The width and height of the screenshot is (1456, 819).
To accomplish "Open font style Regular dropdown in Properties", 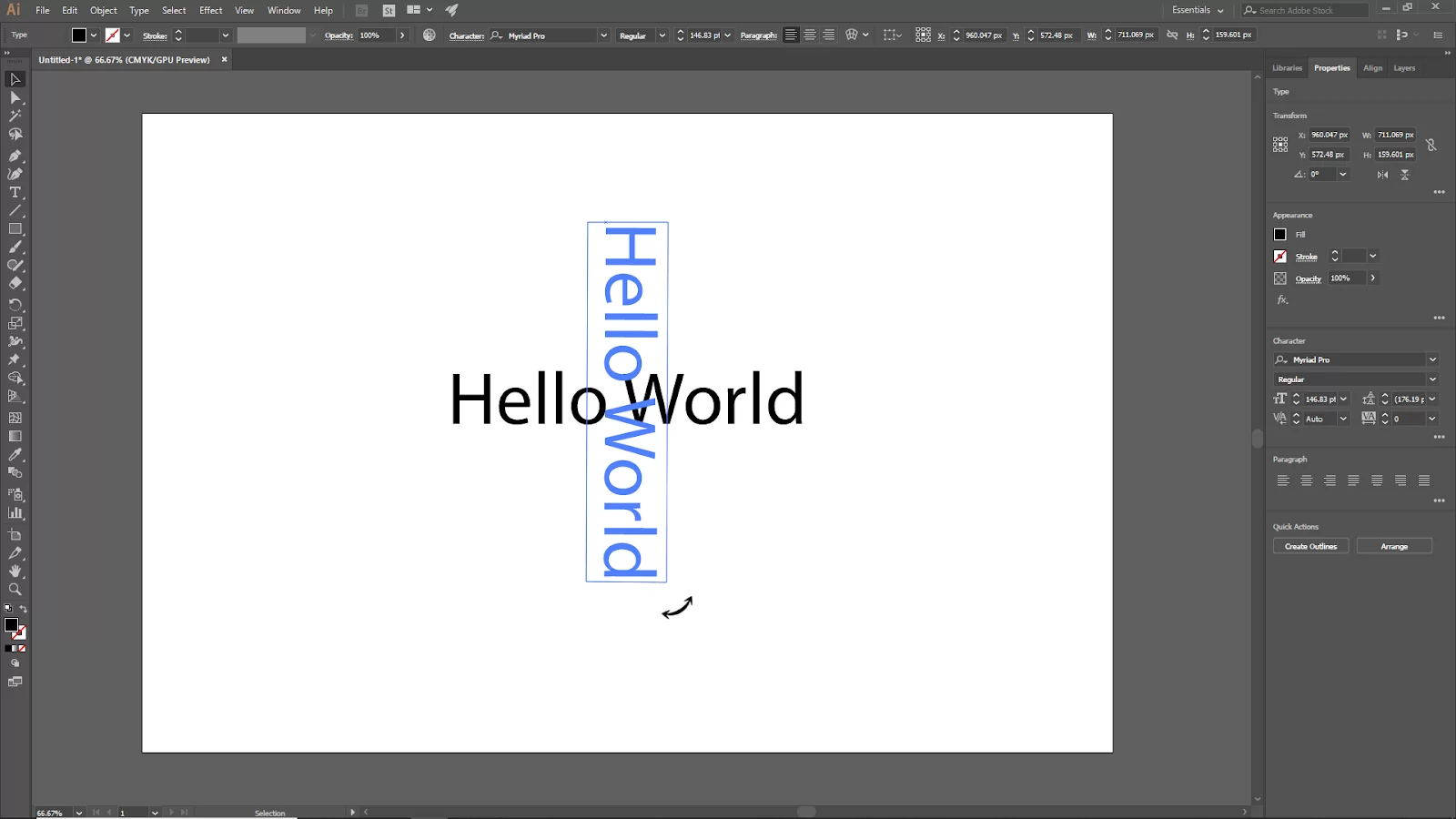I will pyautogui.click(x=1432, y=379).
